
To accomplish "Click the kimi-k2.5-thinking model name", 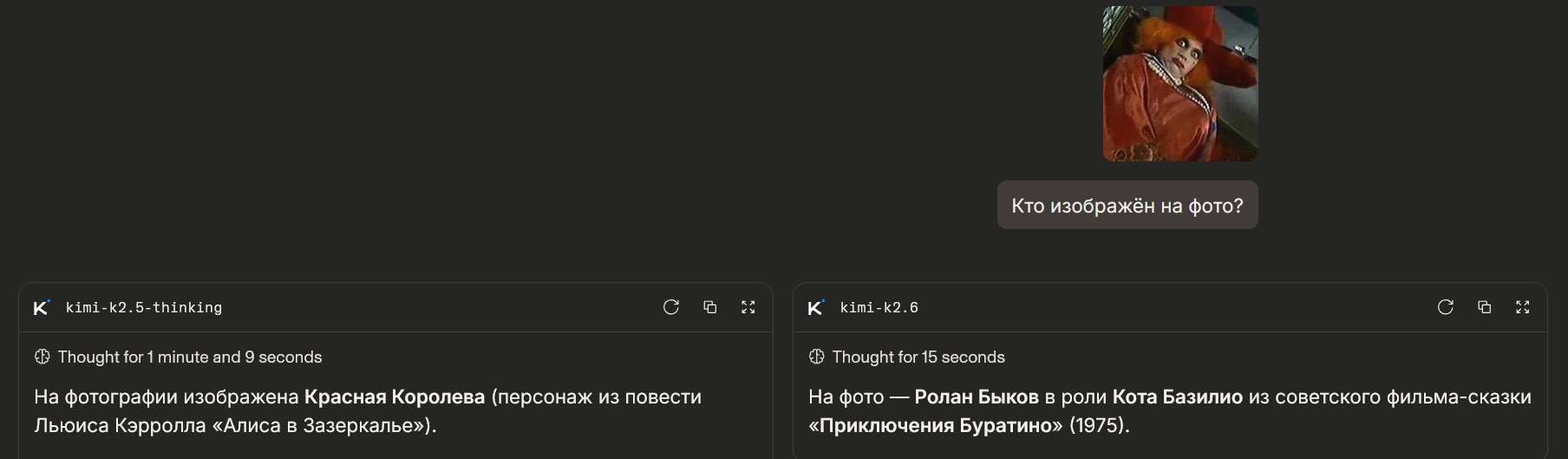I will (144, 307).
